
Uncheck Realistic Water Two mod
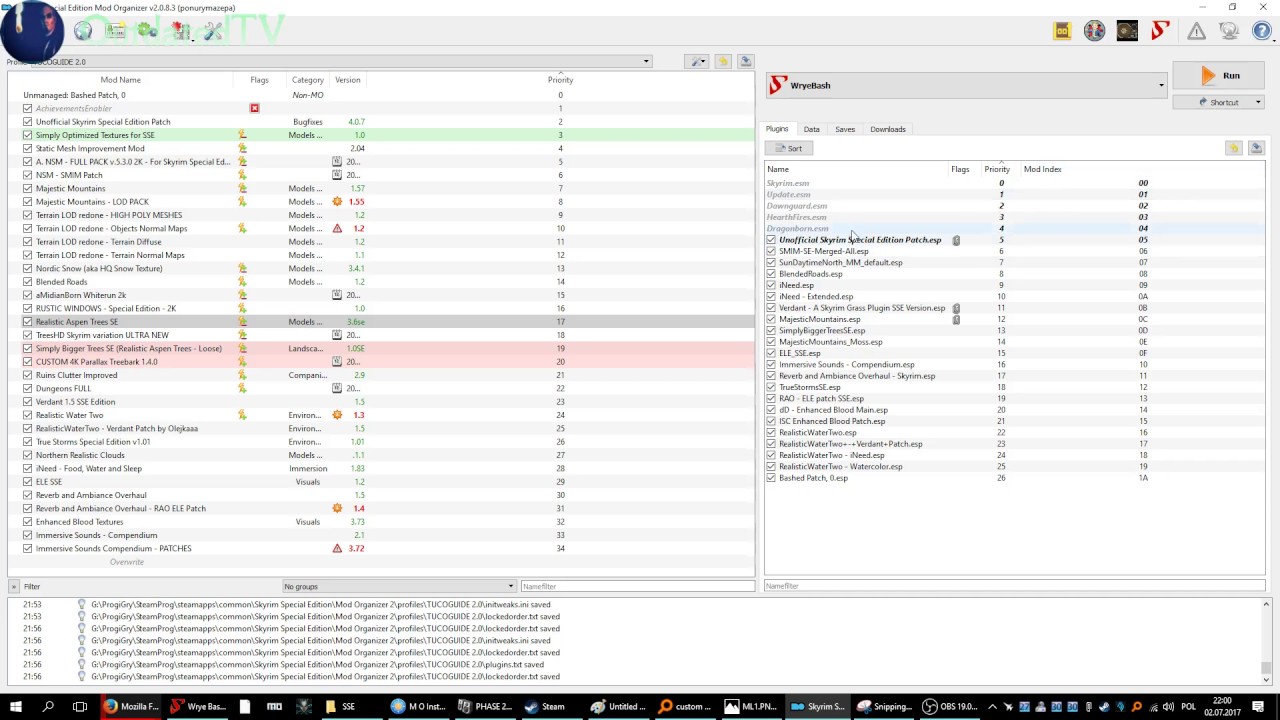[27, 415]
